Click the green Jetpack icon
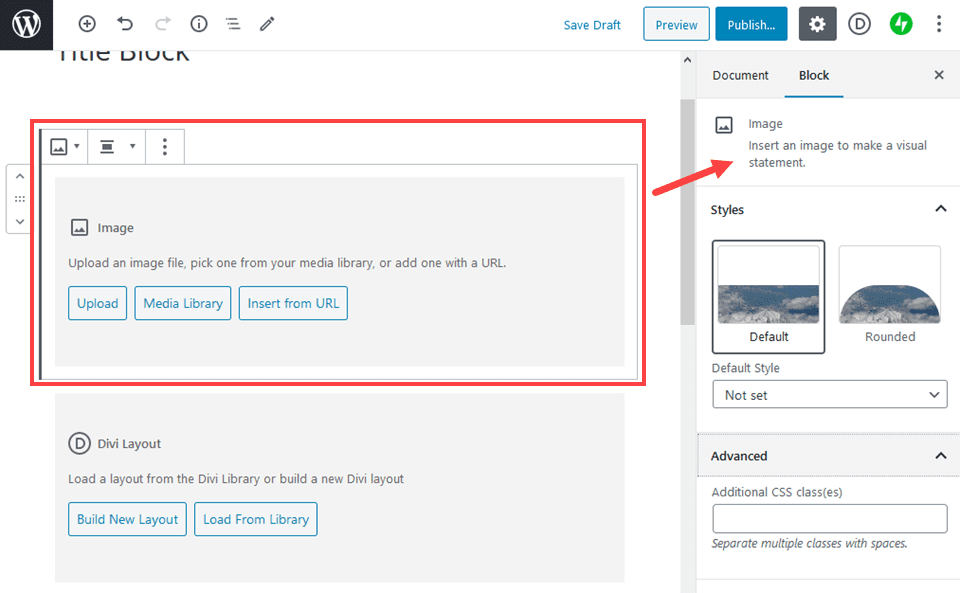960x593 pixels. point(900,23)
